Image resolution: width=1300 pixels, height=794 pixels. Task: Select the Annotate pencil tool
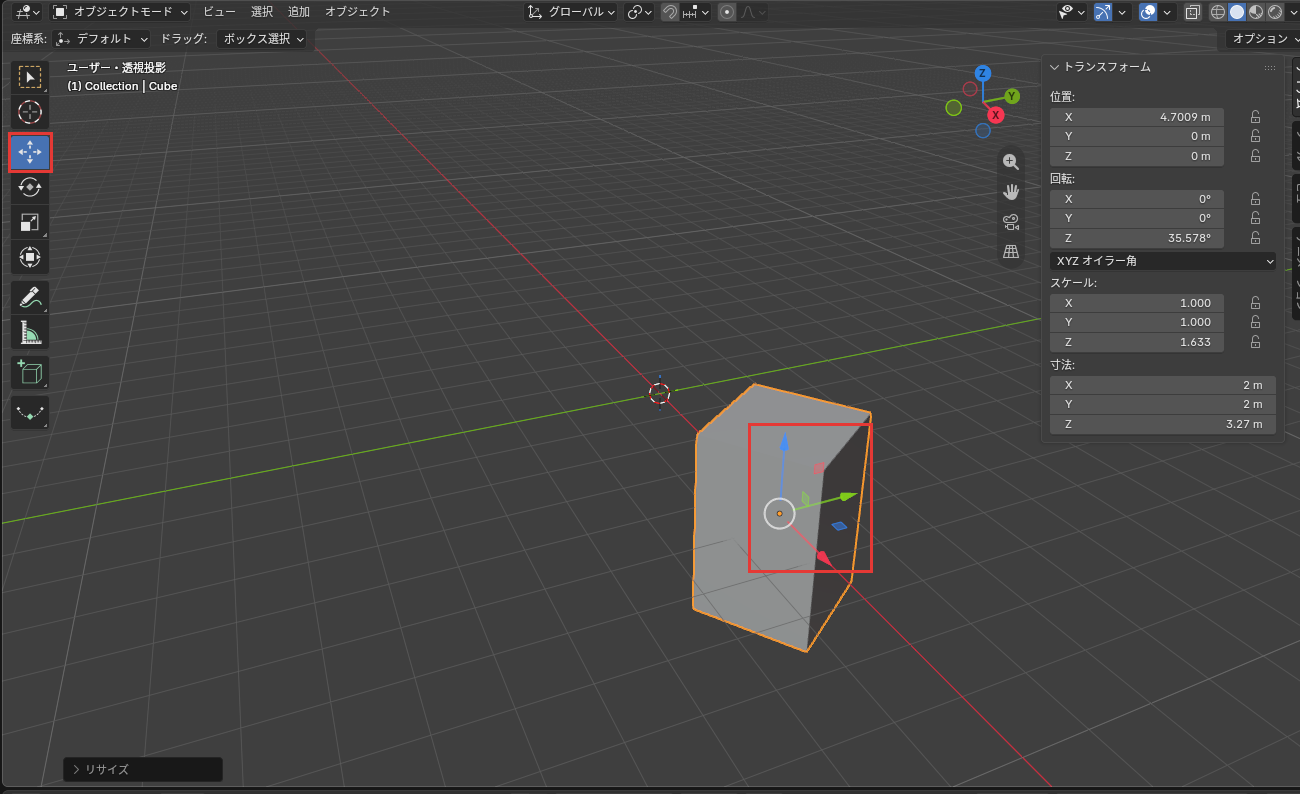(x=30, y=297)
